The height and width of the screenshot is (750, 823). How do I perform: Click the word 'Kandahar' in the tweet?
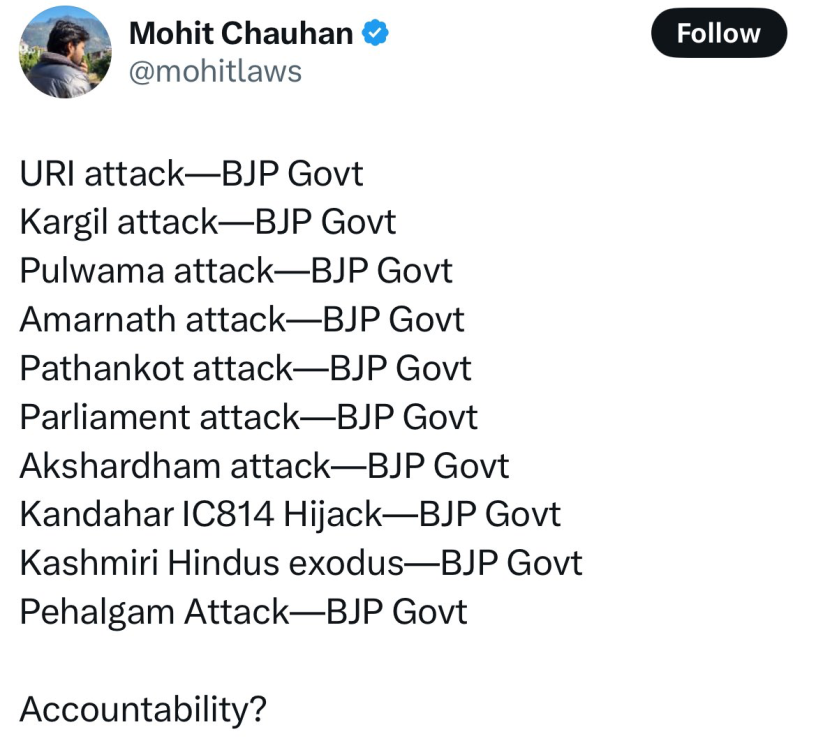point(97,514)
